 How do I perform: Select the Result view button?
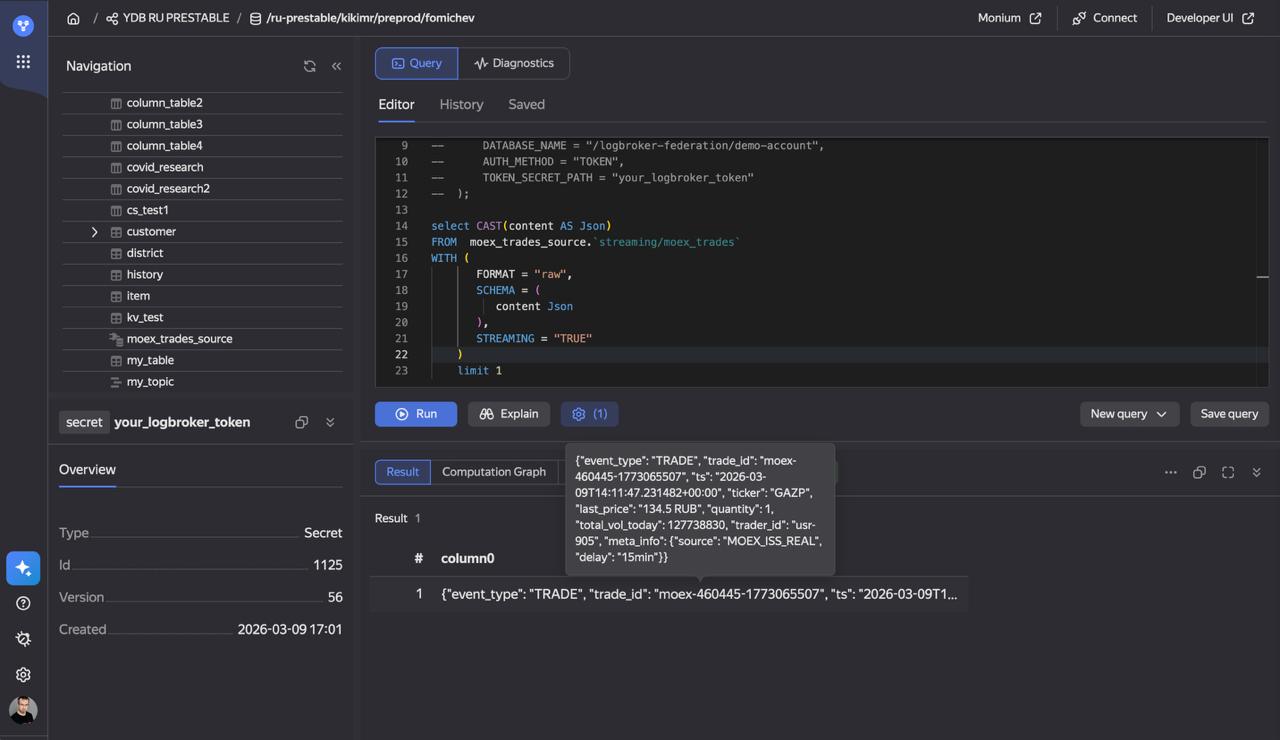403,472
